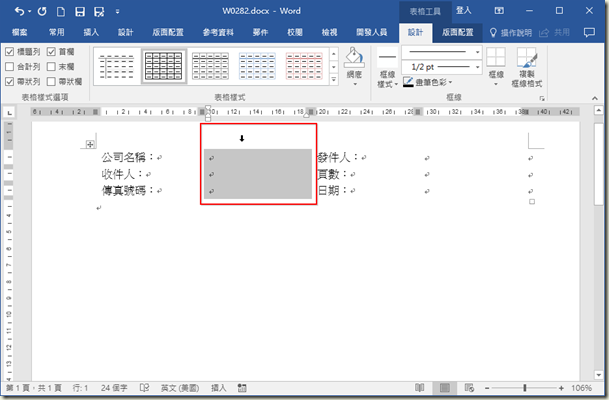The width and height of the screenshot is (609, 400).
Task: Click the table resize handle square
Action: (532, 202)
